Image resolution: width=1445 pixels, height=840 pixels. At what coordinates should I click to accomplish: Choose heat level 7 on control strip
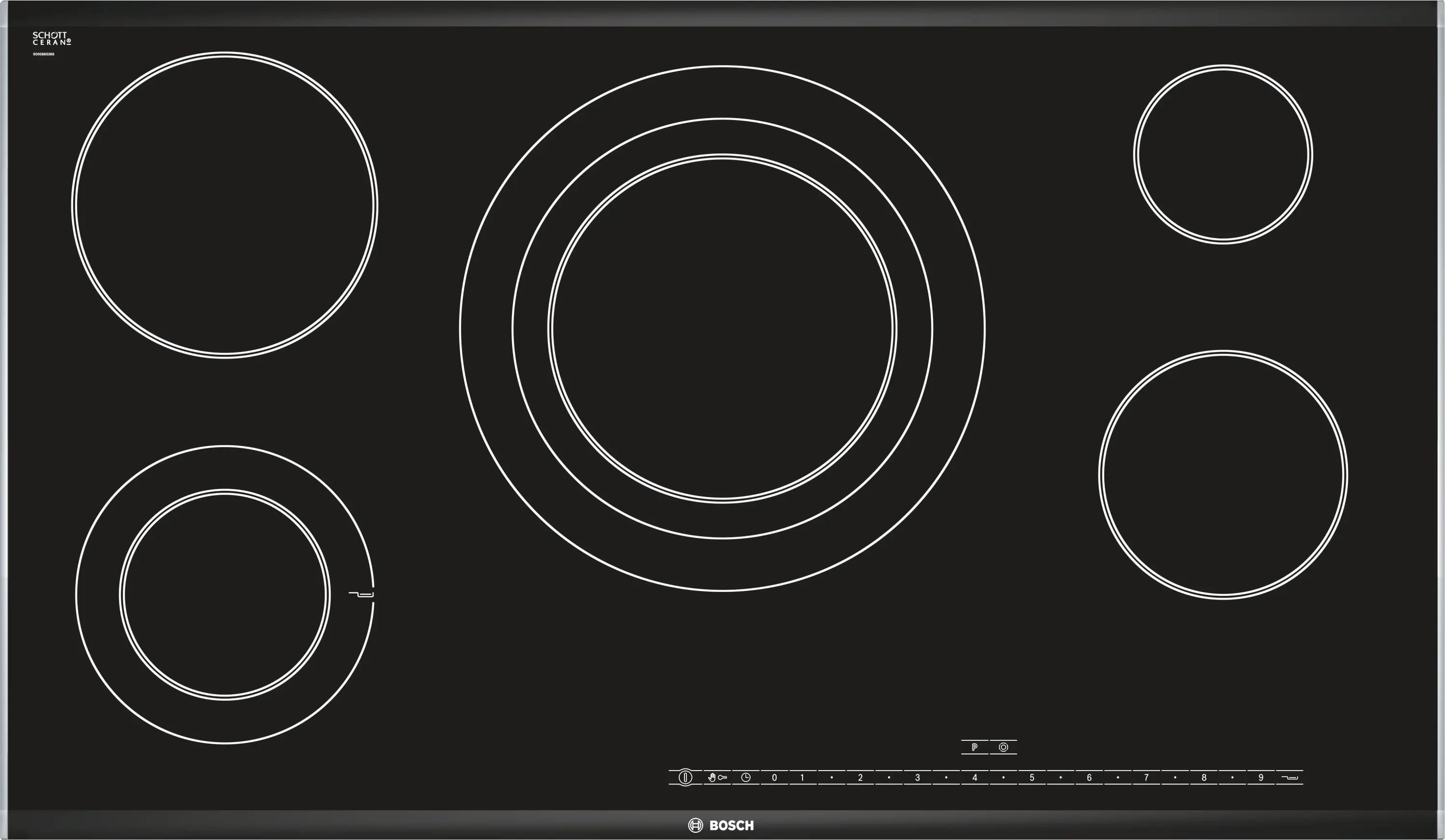[x=1146, y=777]
